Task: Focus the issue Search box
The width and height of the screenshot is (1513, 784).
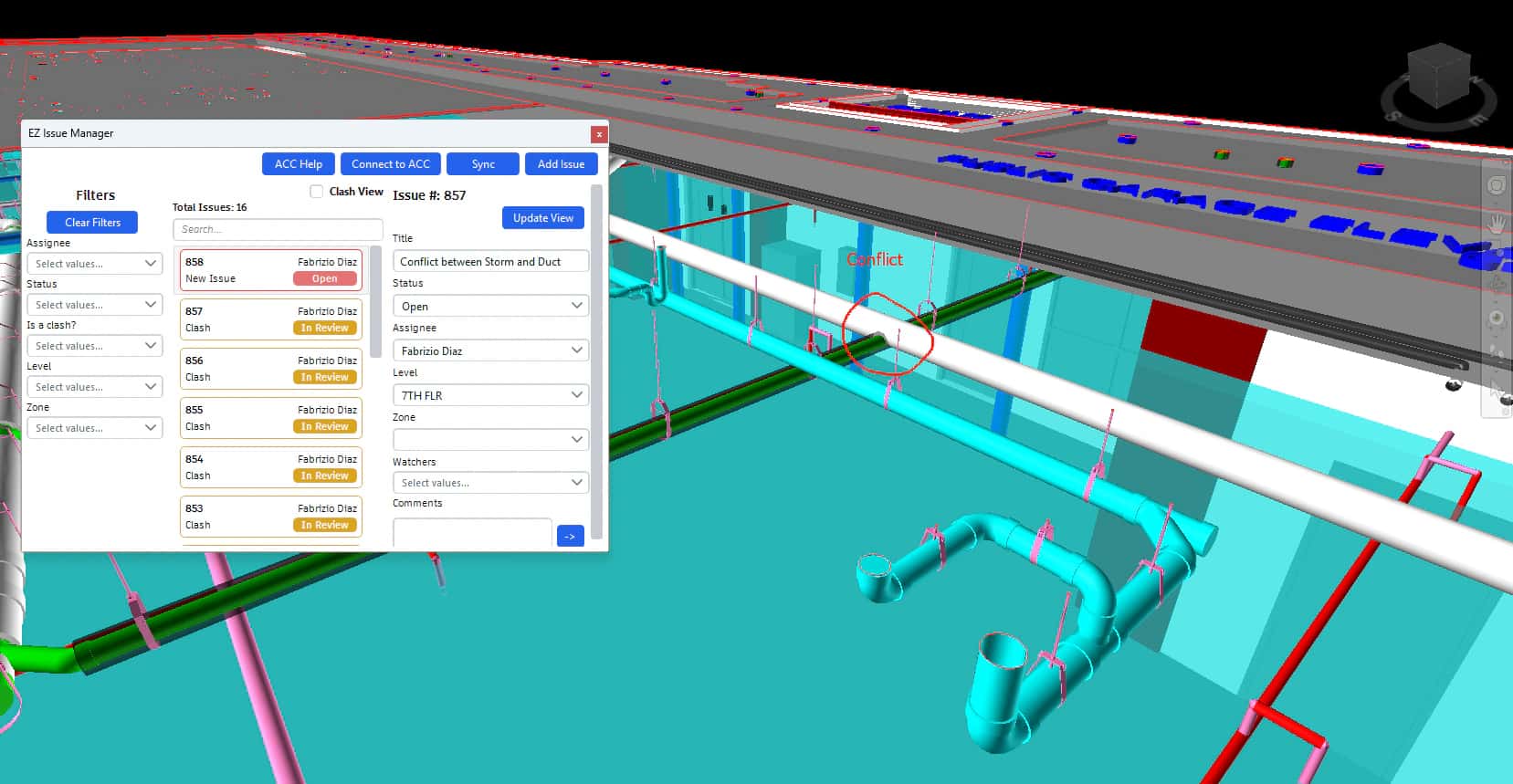Action: [x=278, y=230]
